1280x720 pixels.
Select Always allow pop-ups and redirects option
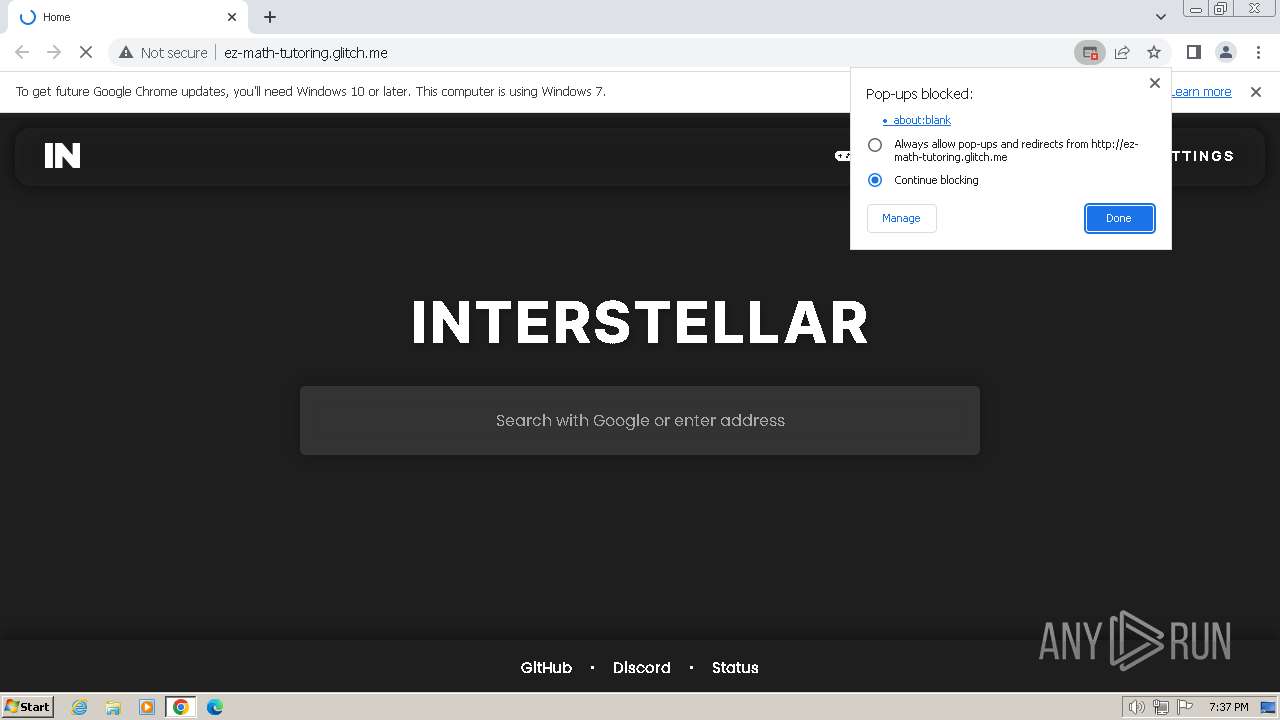pos(875,145)
